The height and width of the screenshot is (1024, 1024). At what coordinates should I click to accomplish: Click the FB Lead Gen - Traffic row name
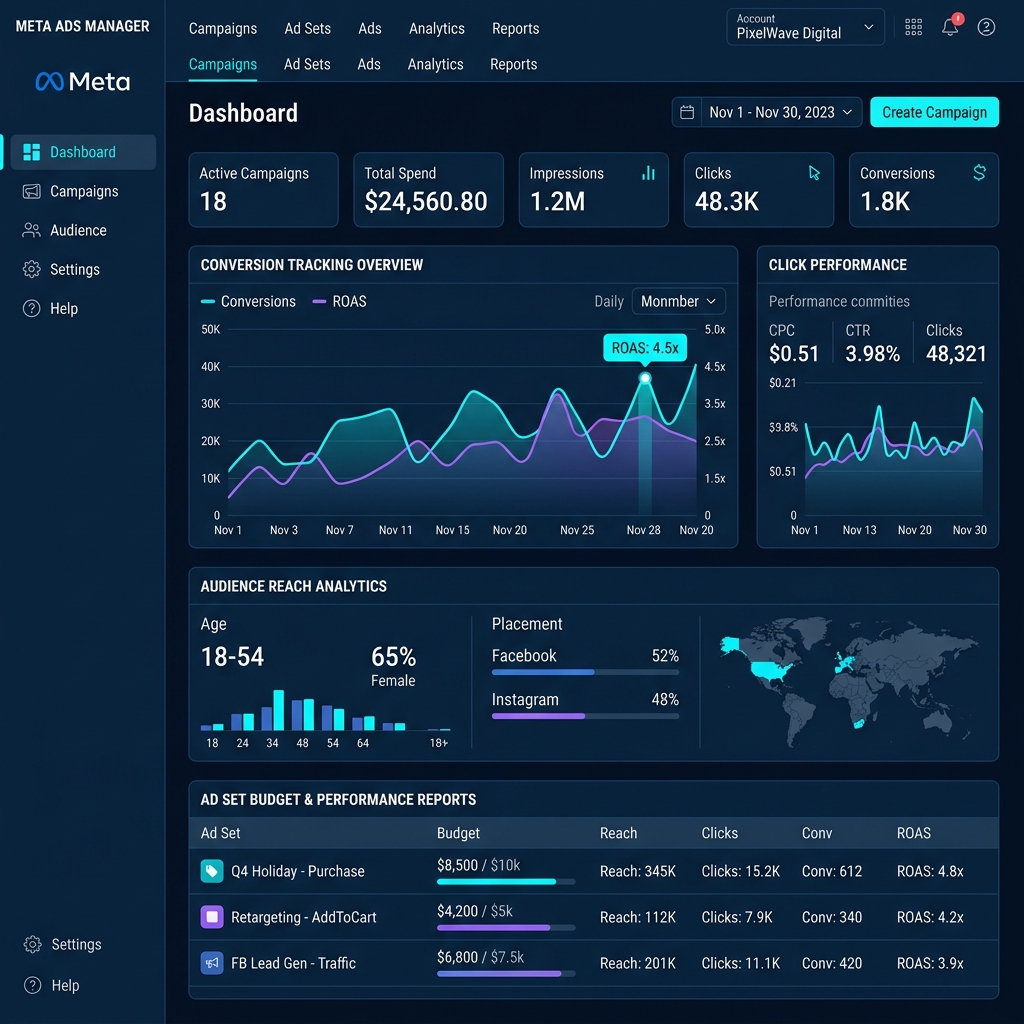293,963
